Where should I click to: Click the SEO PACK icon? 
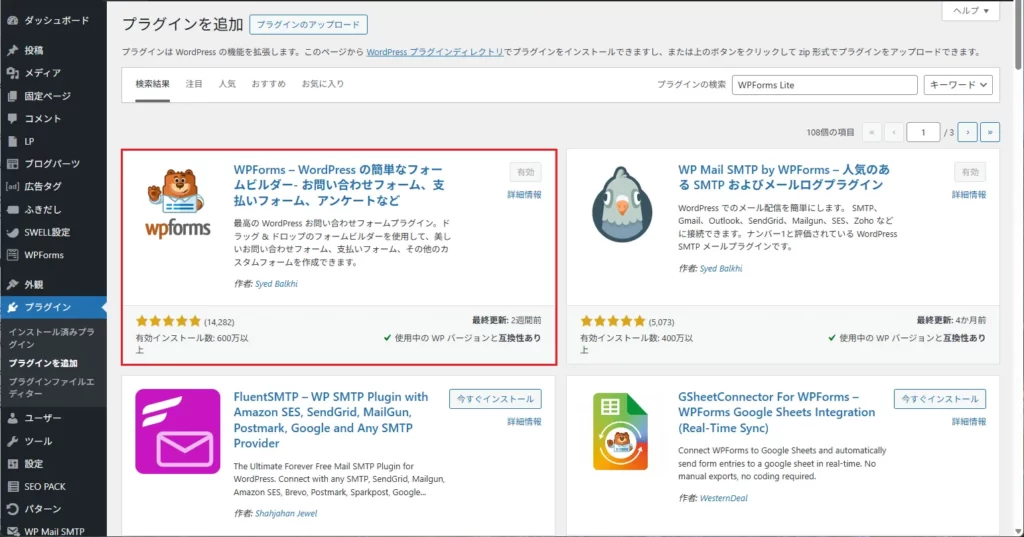(12, 487)
